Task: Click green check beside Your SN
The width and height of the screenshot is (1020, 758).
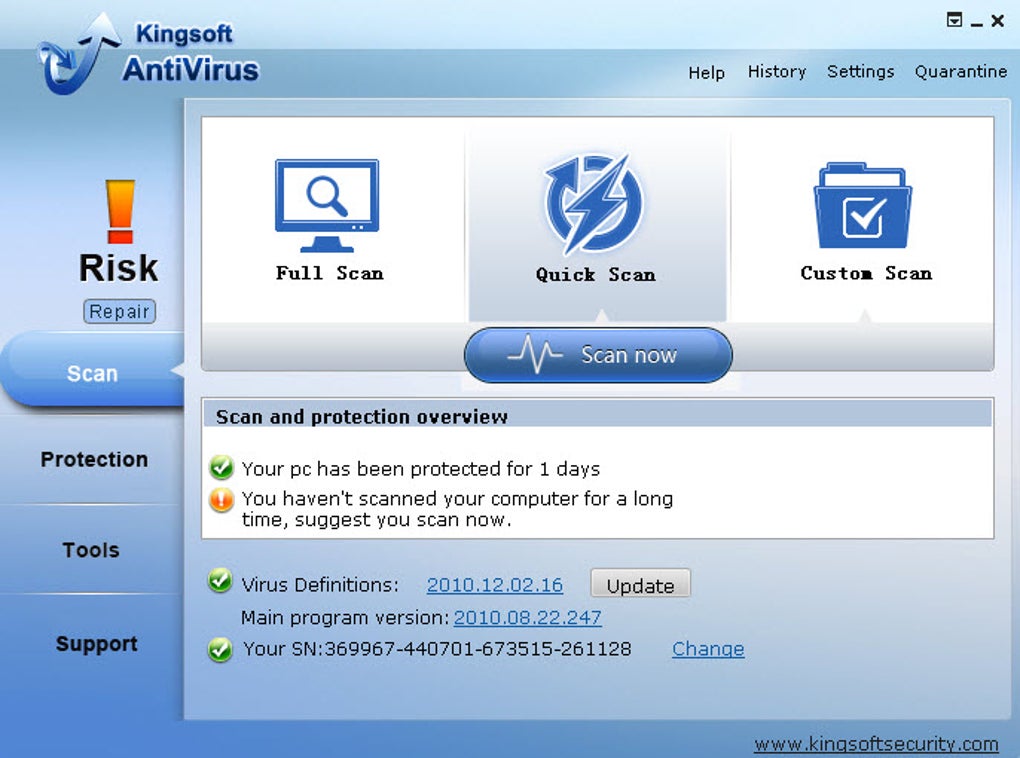Action: coord(221,649)
